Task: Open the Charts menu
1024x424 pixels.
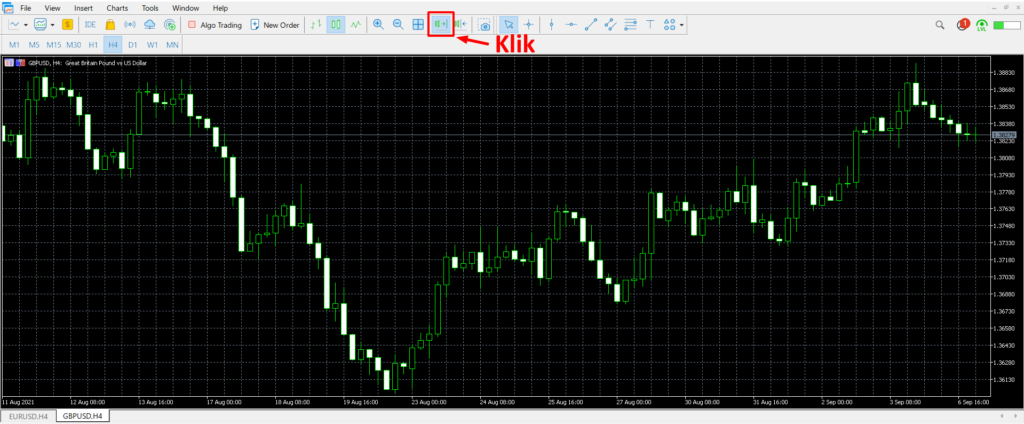Action: 118,8
